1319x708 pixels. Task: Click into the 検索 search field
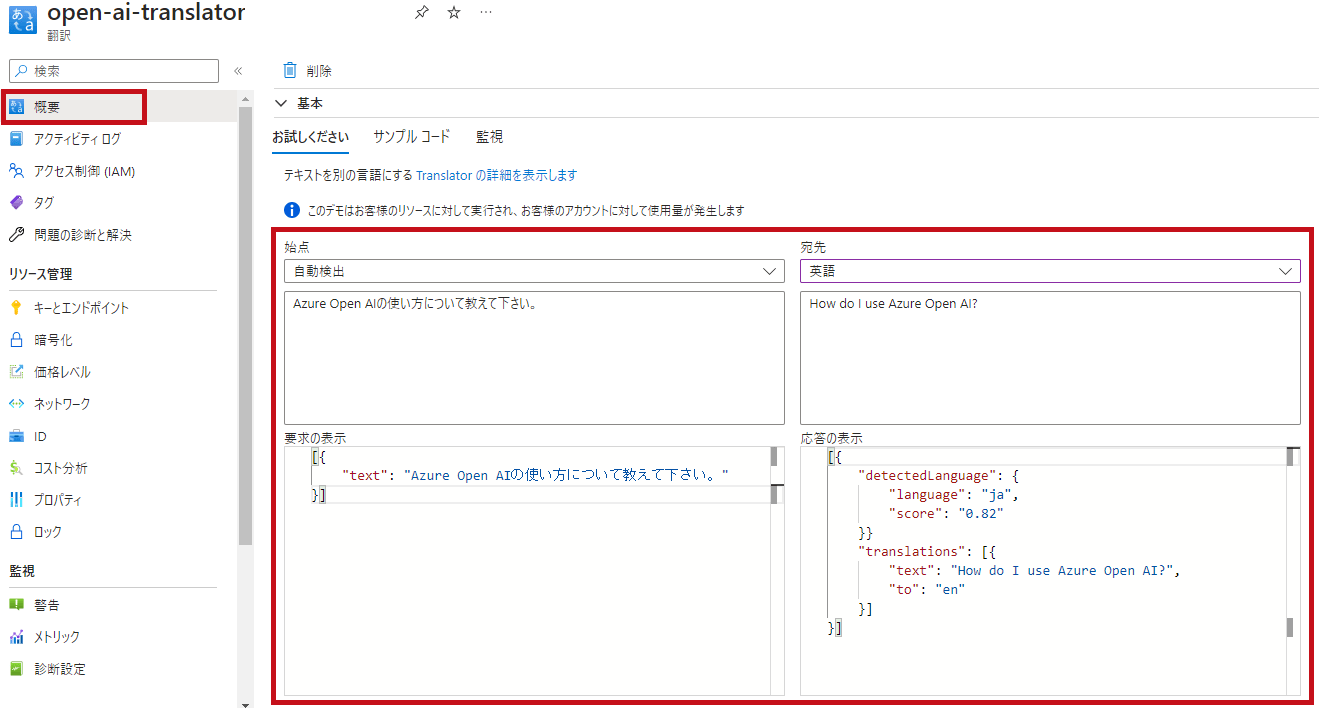[x=113, y=71]
